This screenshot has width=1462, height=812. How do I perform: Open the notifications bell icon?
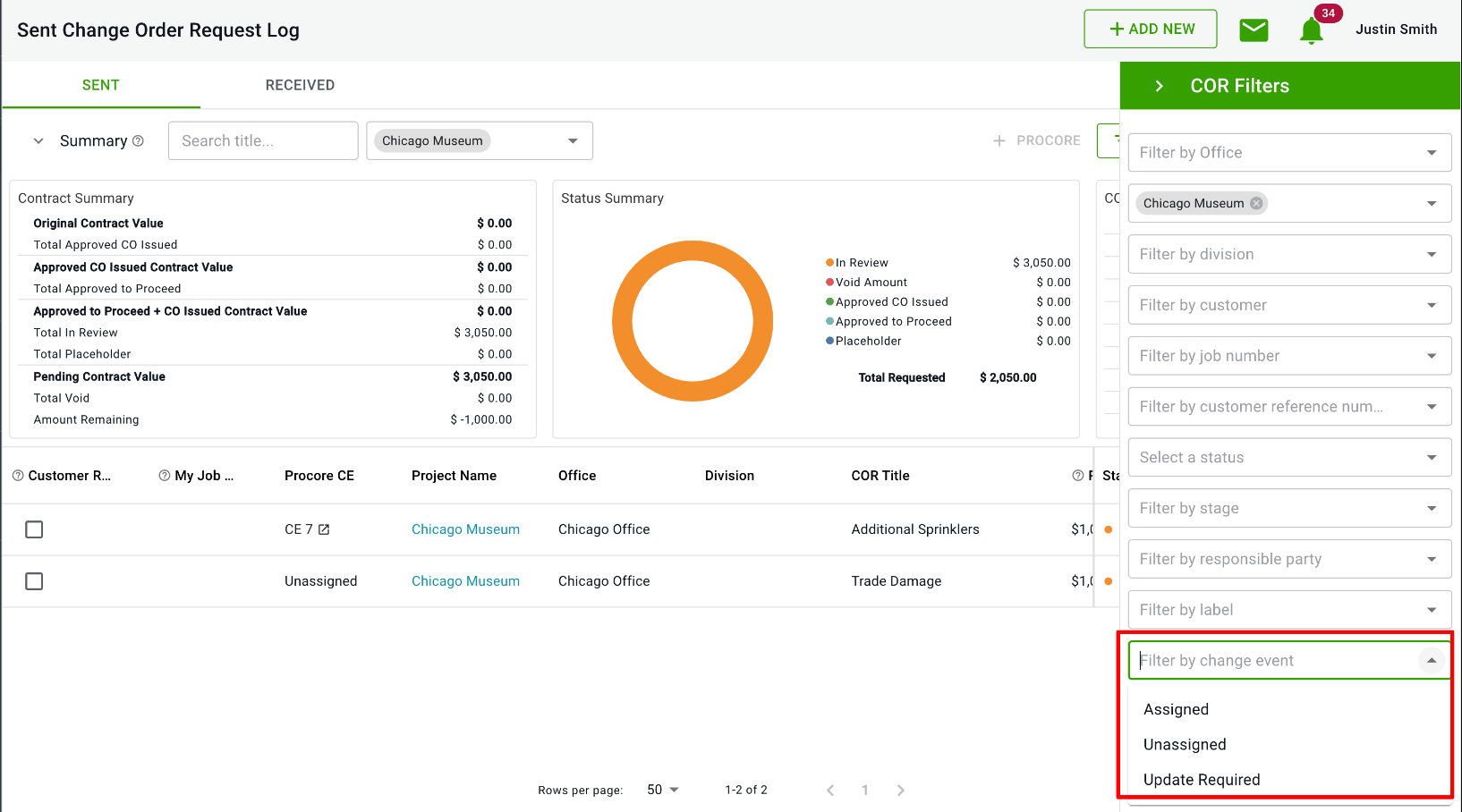pos(1311,30)
